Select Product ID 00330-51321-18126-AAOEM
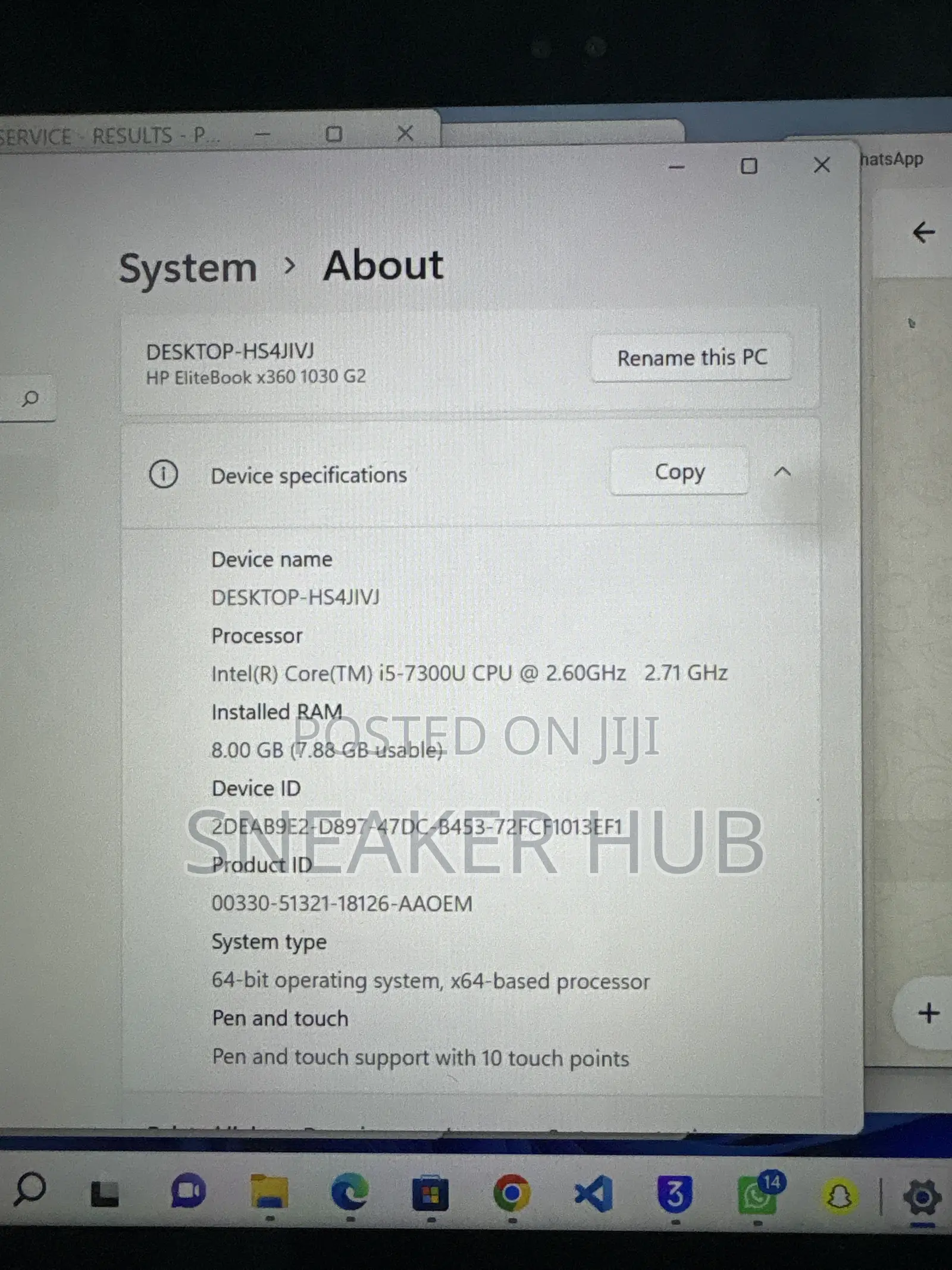Image resolution: width=952 pixels, height=1270 pixels. pyautogui.click(x=342, y=903)
